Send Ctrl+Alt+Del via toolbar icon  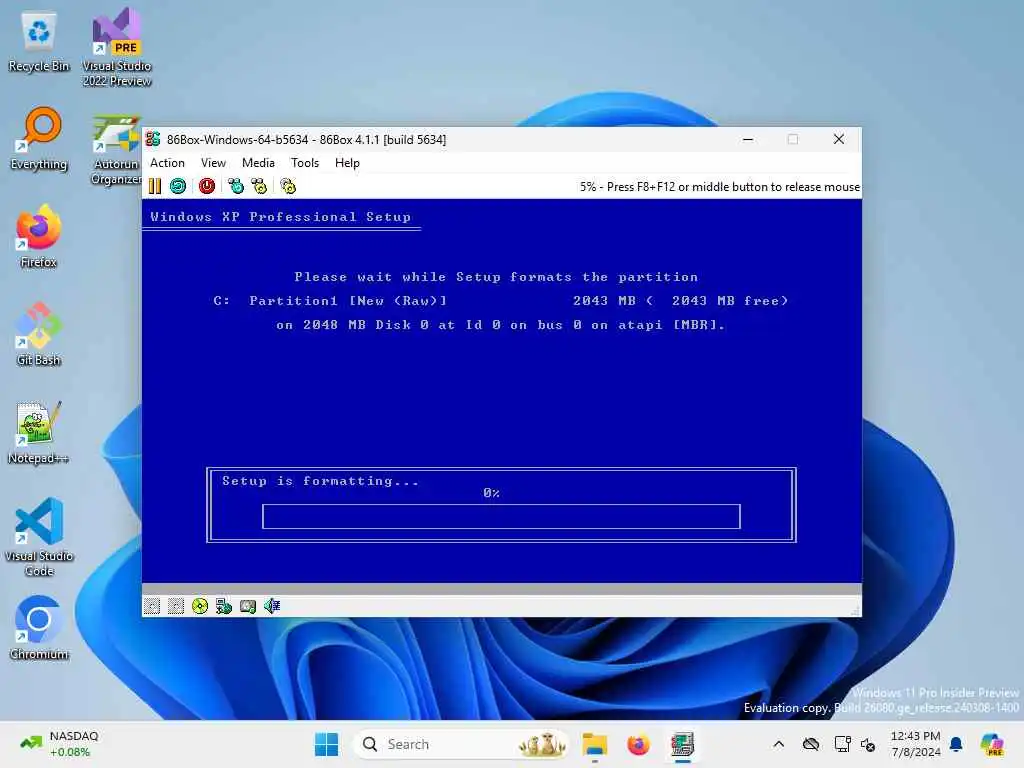[236, 186]
